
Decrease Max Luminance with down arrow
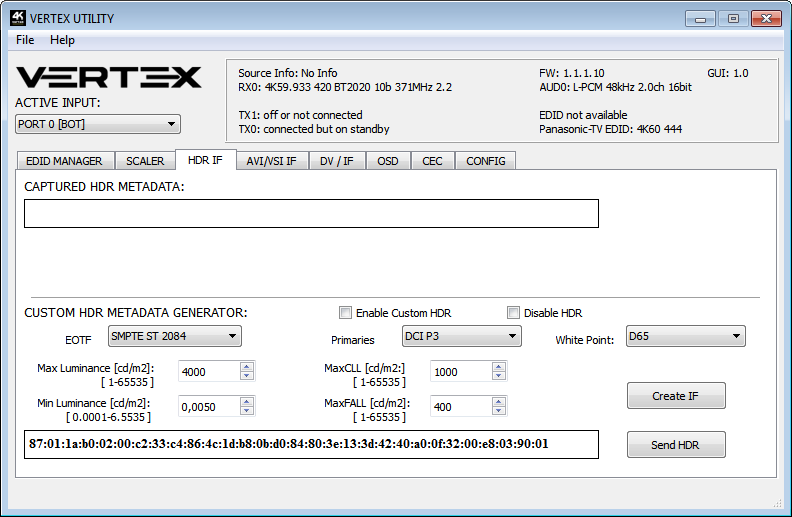247,377
